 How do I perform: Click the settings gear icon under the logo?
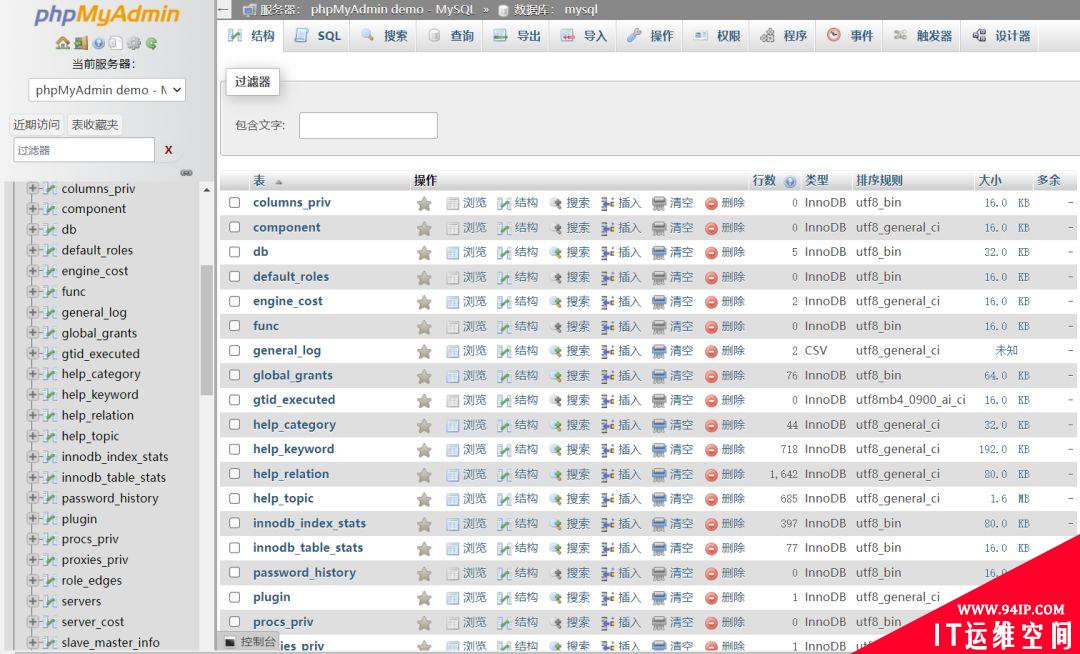coord(134,43)
